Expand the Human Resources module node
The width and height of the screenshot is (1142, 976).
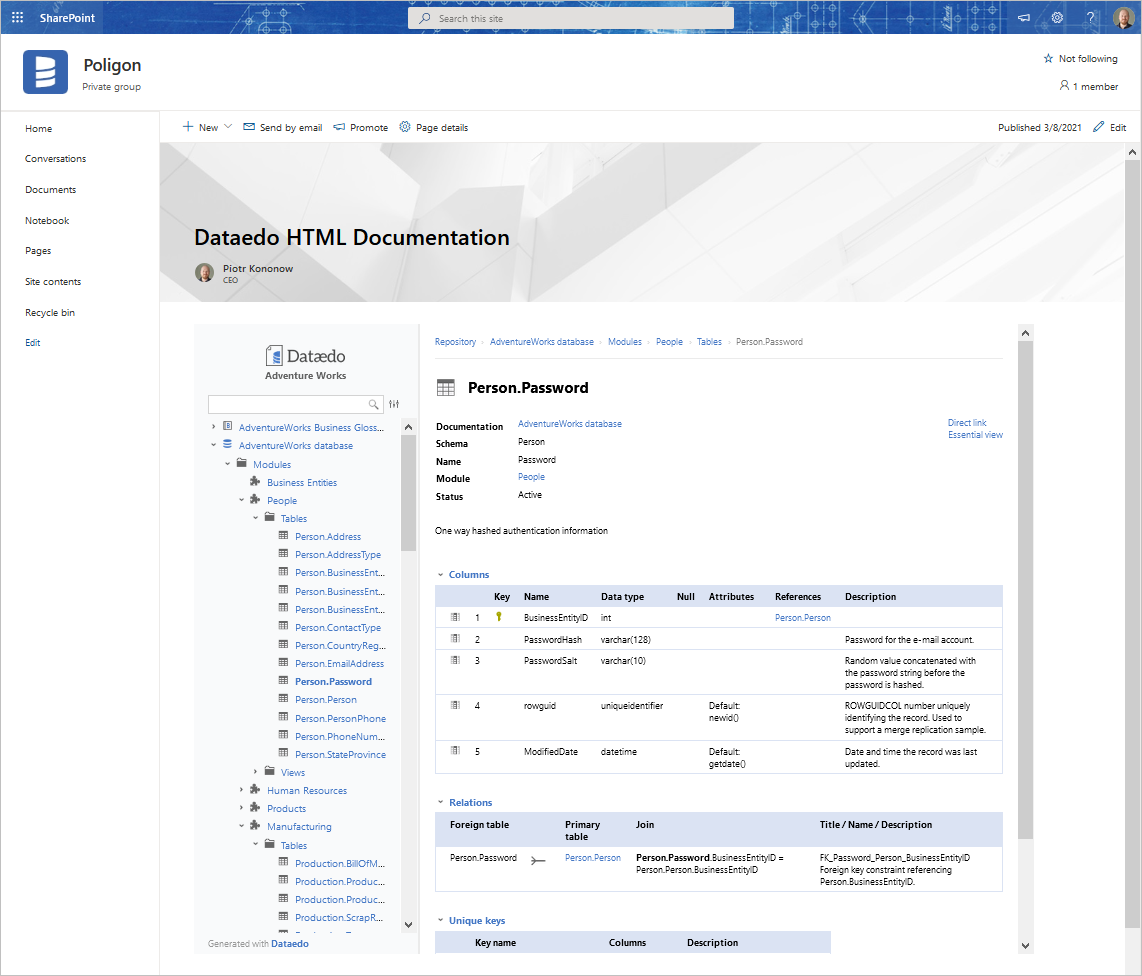coord(241,790)
